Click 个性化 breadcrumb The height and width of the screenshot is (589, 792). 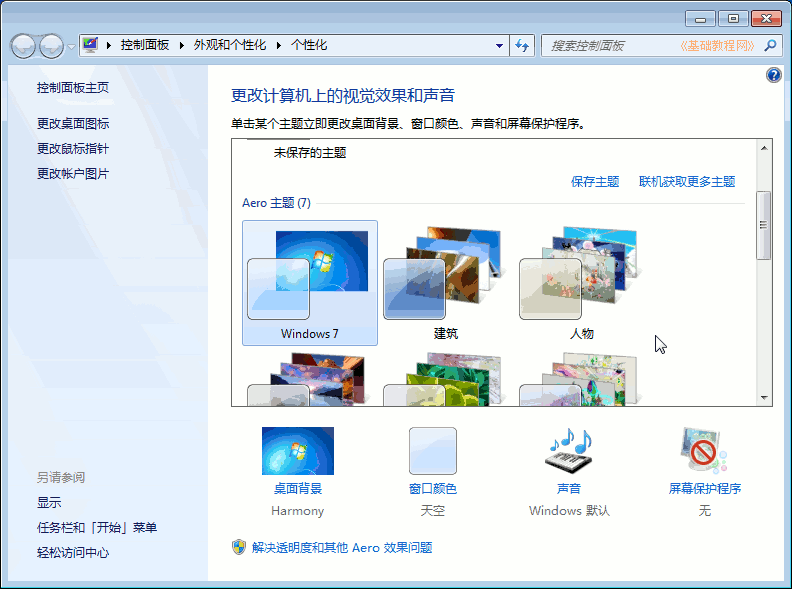pyautogui.click(x=309, y=45)
